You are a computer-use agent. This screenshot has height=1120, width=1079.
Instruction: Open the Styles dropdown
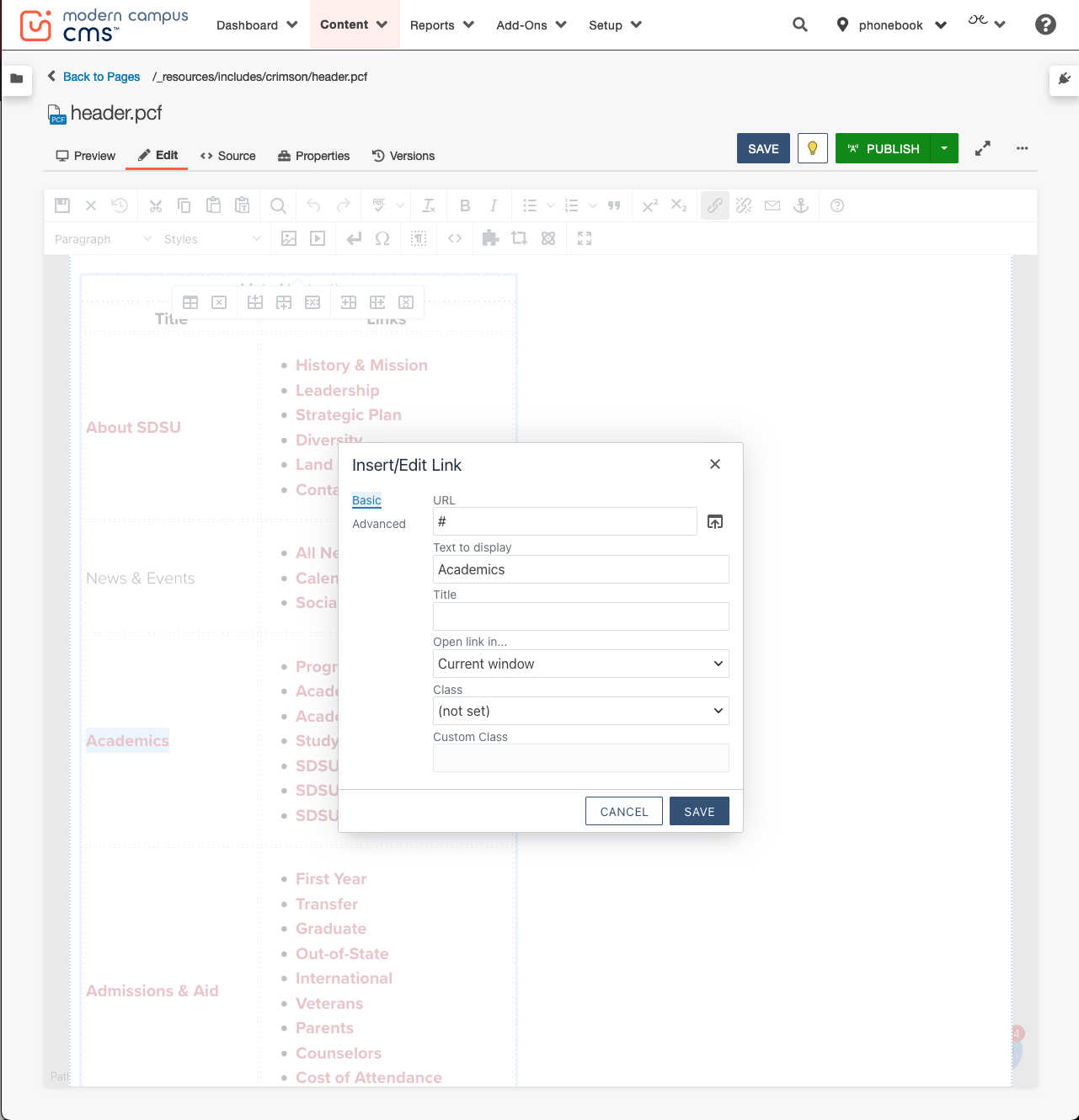click(212, 239)
